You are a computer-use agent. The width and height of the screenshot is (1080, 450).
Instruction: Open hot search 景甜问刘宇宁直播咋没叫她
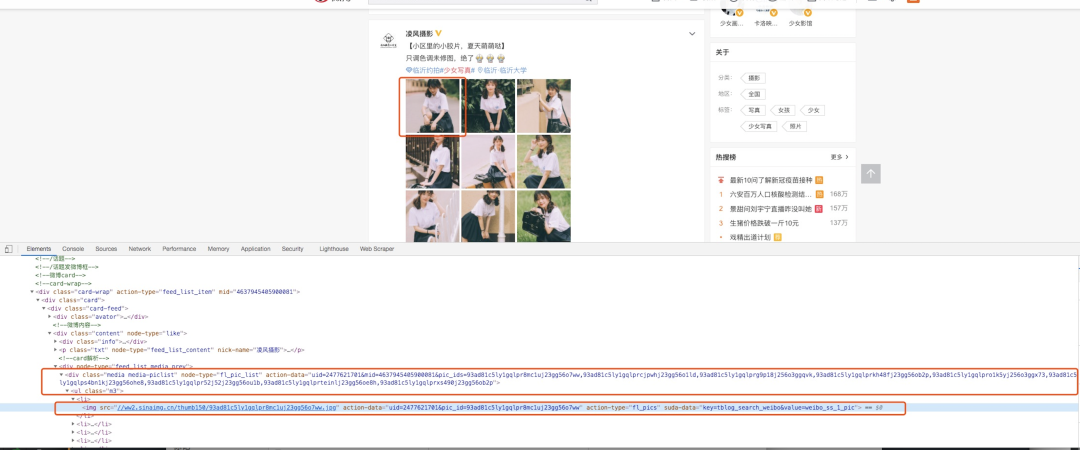click(771, 209)
